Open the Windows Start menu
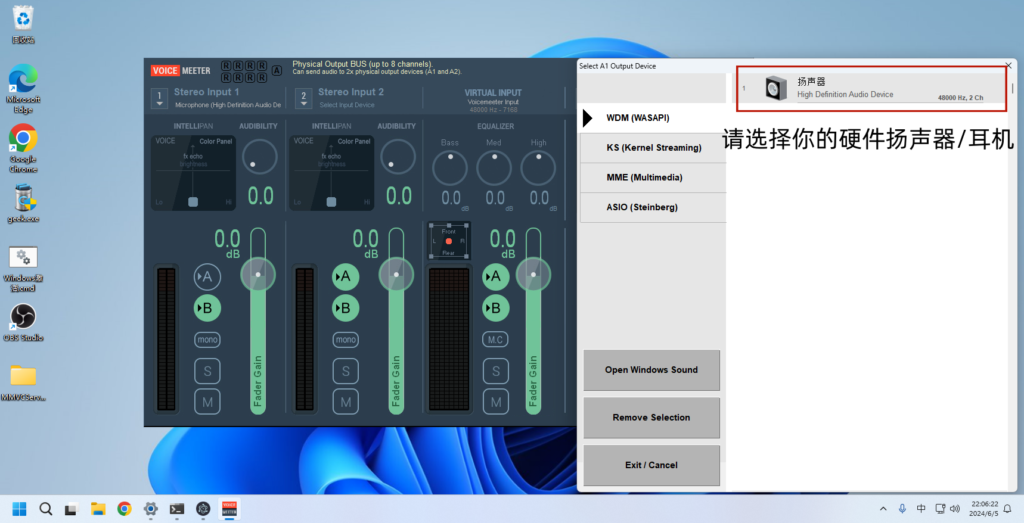This screenshot has width=1024, height=523. coord(20,509)
